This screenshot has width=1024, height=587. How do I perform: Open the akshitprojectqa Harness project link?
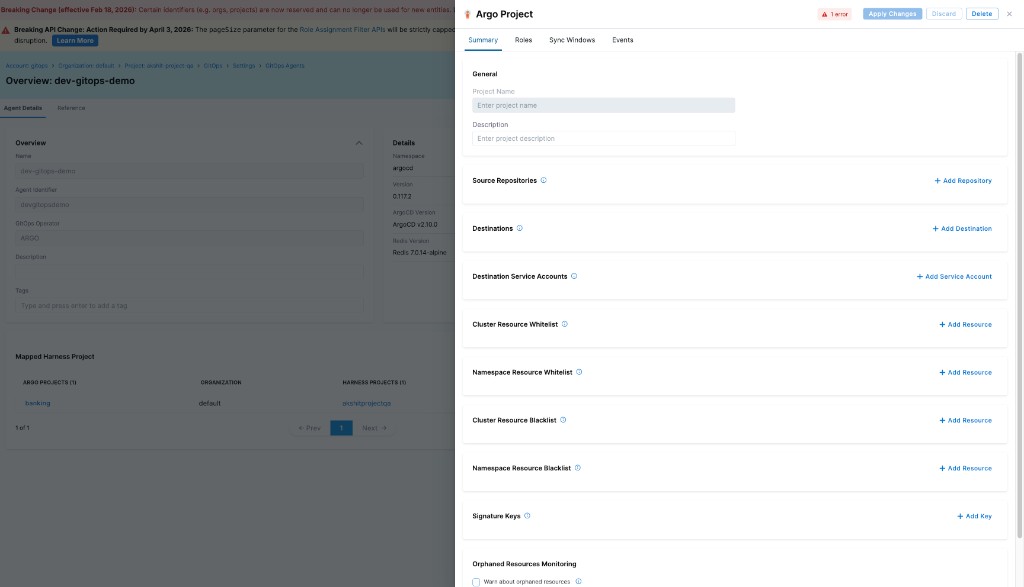[366, 404]
